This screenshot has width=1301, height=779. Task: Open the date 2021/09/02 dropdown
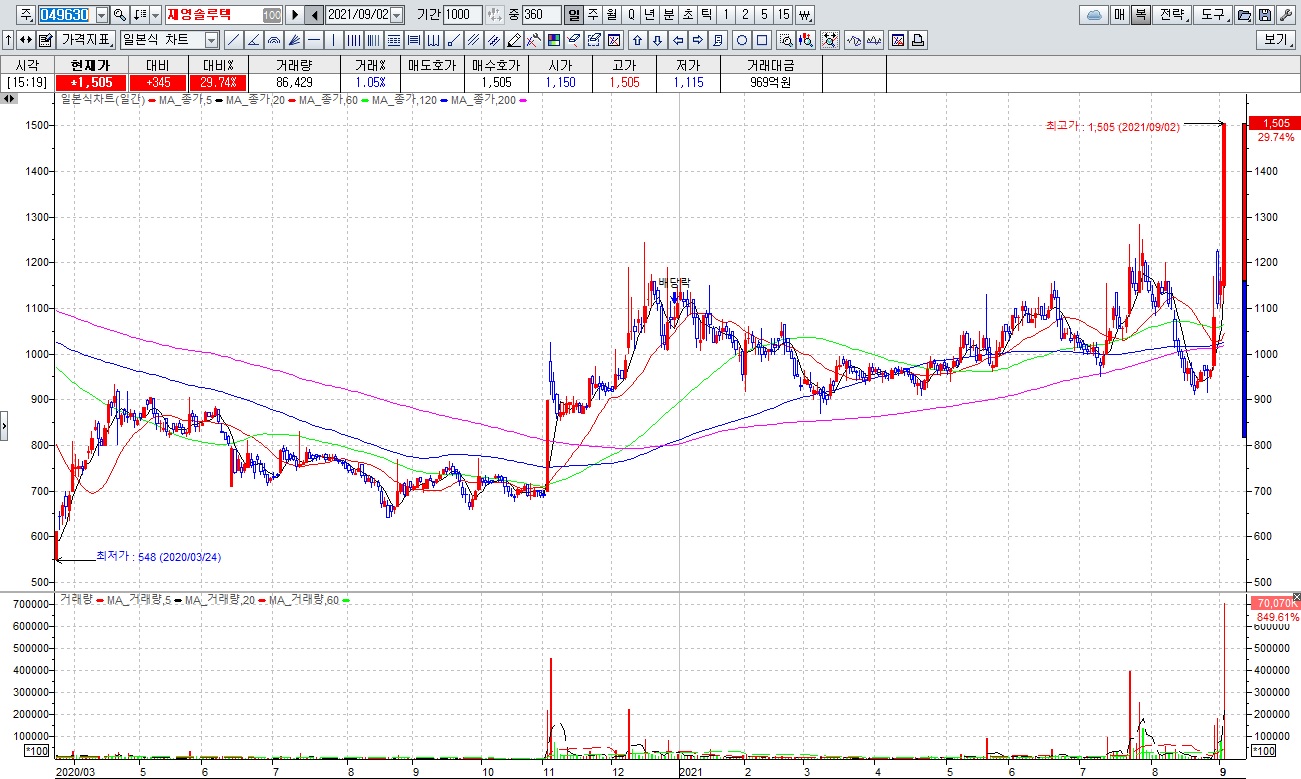[x=397, y=15]
